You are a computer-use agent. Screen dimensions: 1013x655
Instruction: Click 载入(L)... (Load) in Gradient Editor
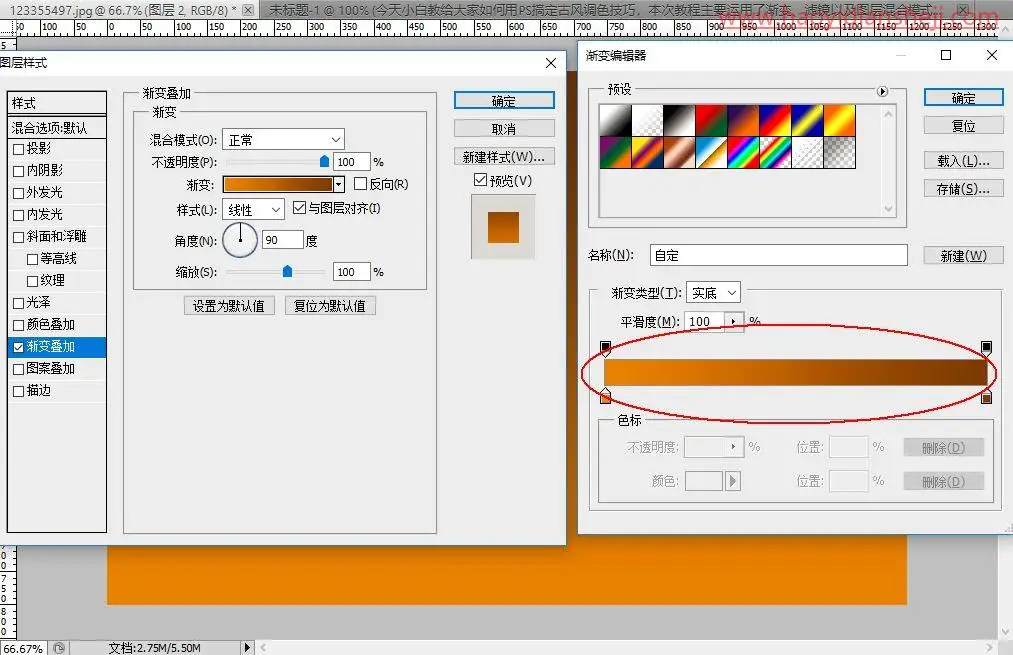963,160
